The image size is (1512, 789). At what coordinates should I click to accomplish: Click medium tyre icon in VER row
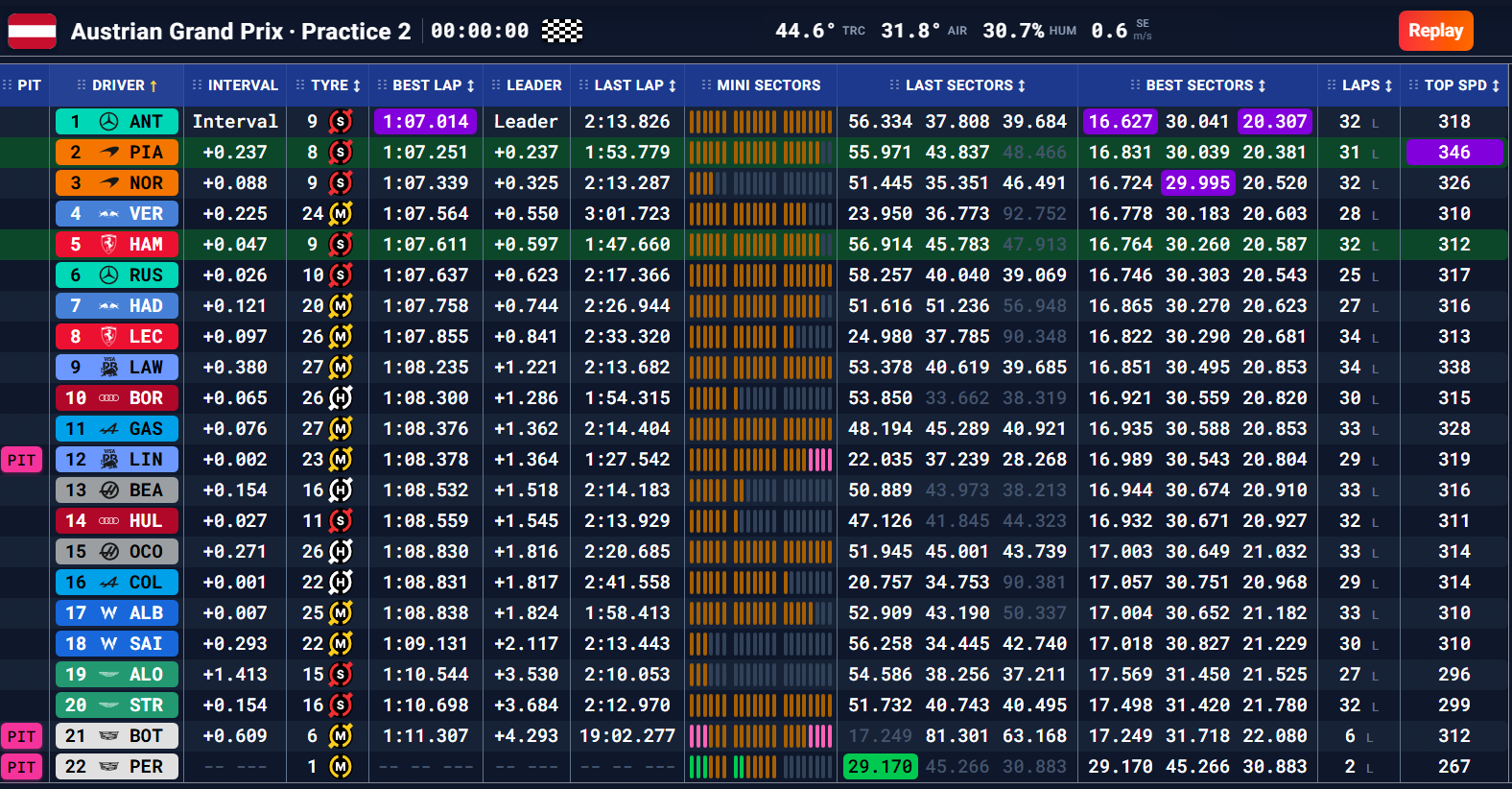point(341,214)
